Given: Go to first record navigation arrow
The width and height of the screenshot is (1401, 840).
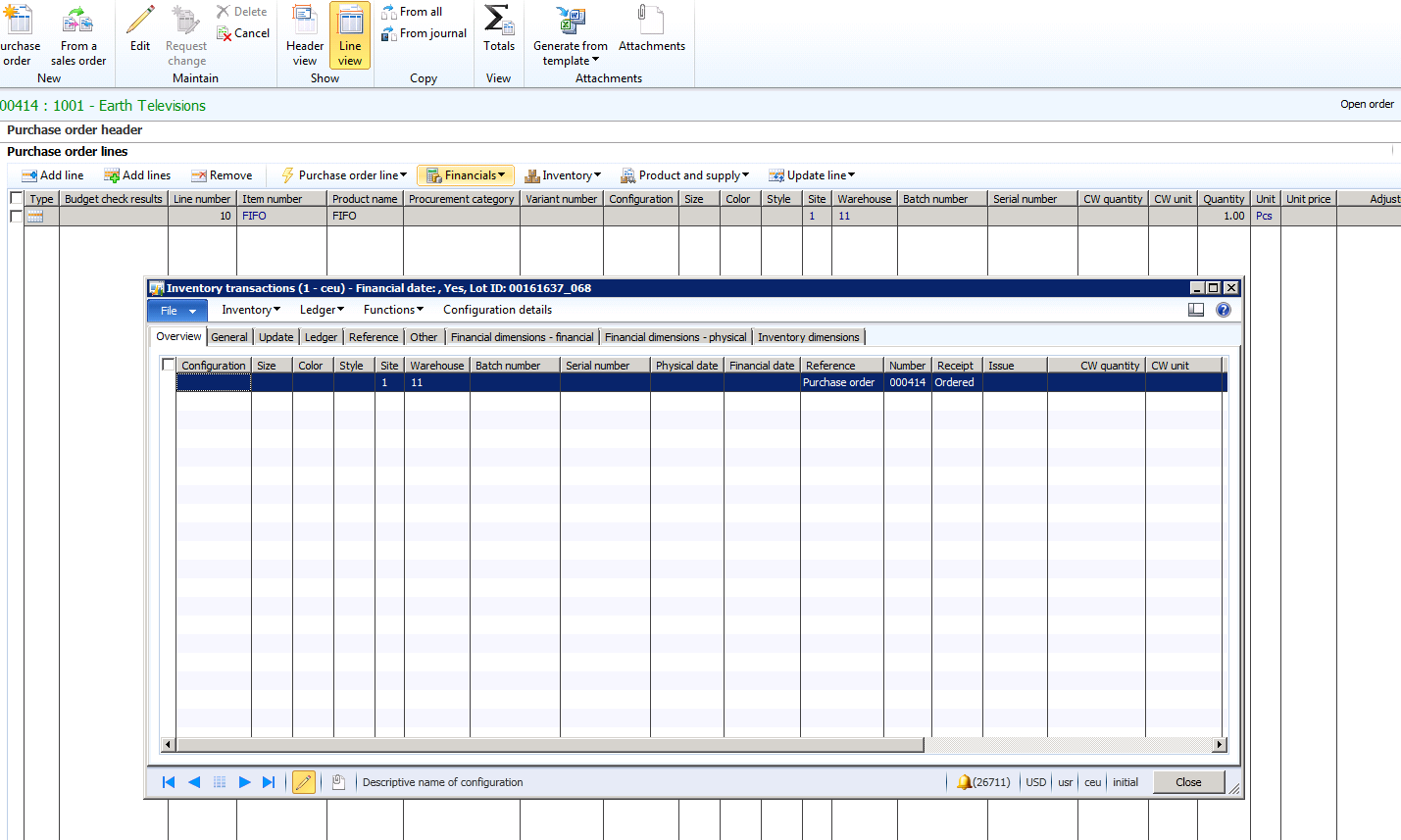Looking at the screenshot, I should point(169,782).
